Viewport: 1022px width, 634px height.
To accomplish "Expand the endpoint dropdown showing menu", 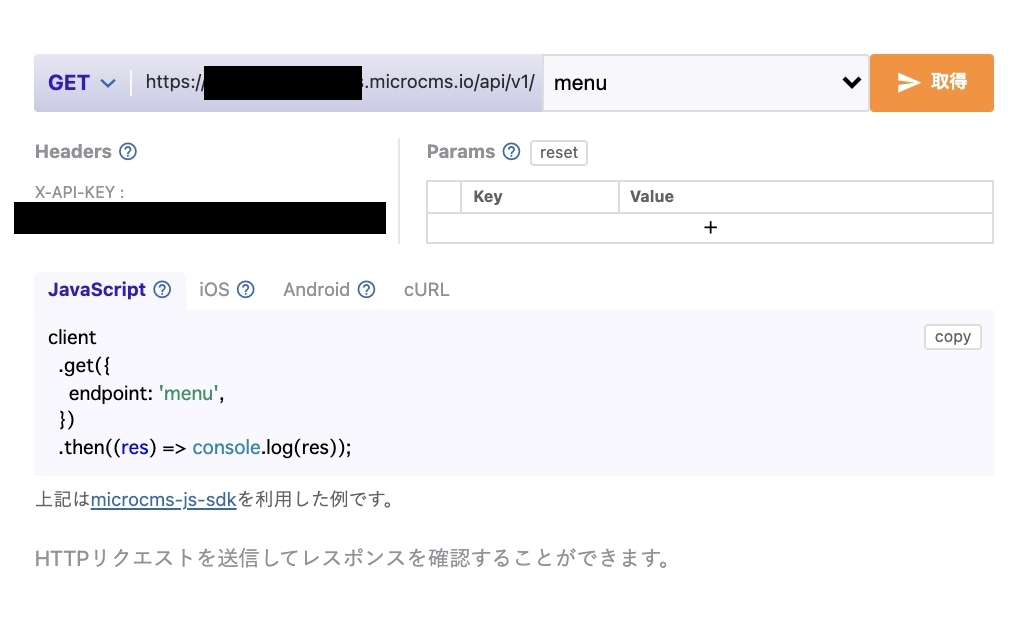I will click(705, 82).
